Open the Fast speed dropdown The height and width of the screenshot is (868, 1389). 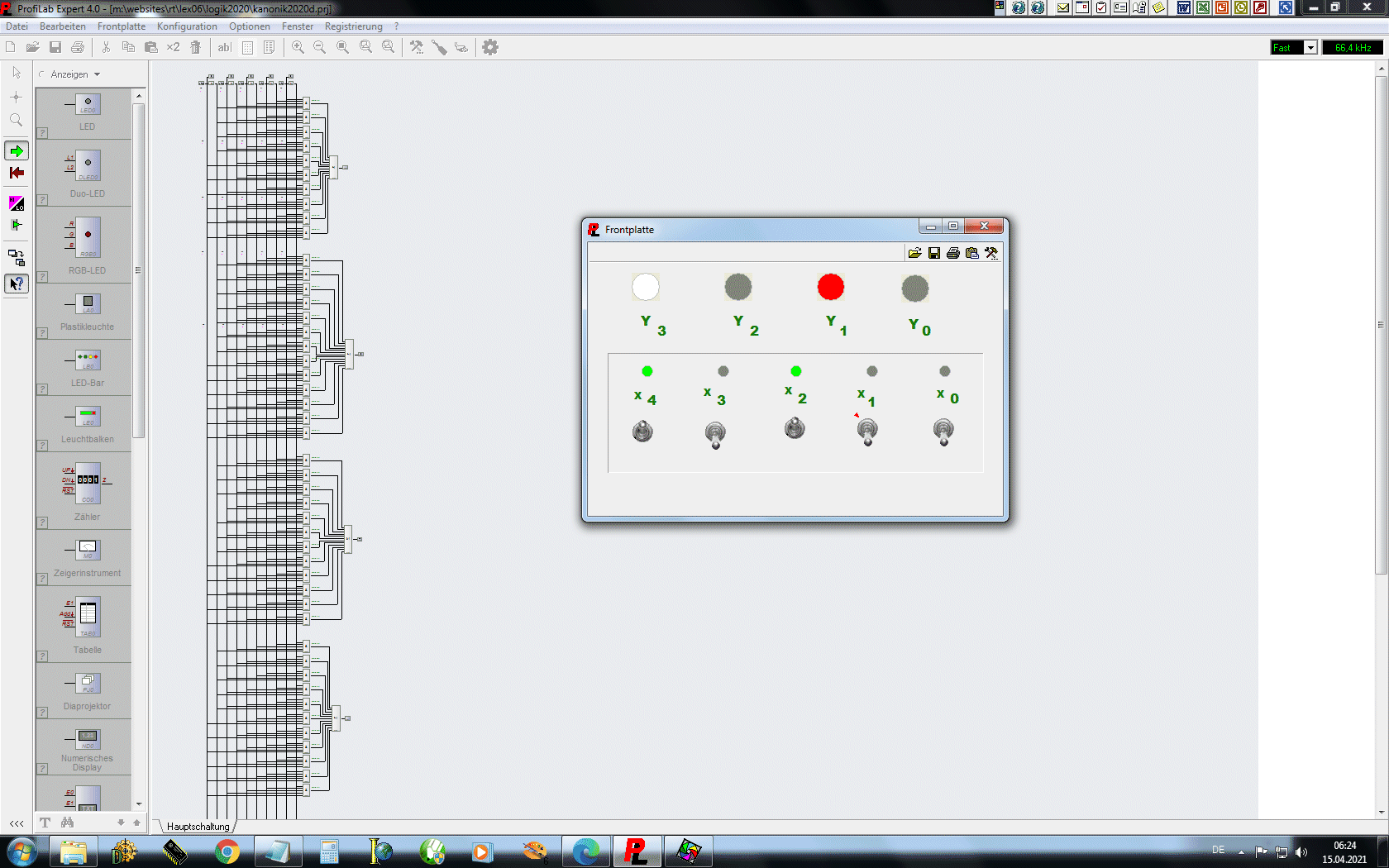tap(1310, 48)
